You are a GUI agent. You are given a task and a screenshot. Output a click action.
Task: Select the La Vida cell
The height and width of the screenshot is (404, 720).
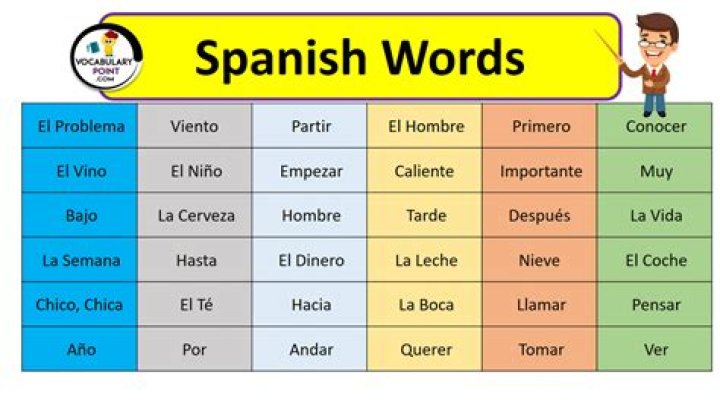656,216
